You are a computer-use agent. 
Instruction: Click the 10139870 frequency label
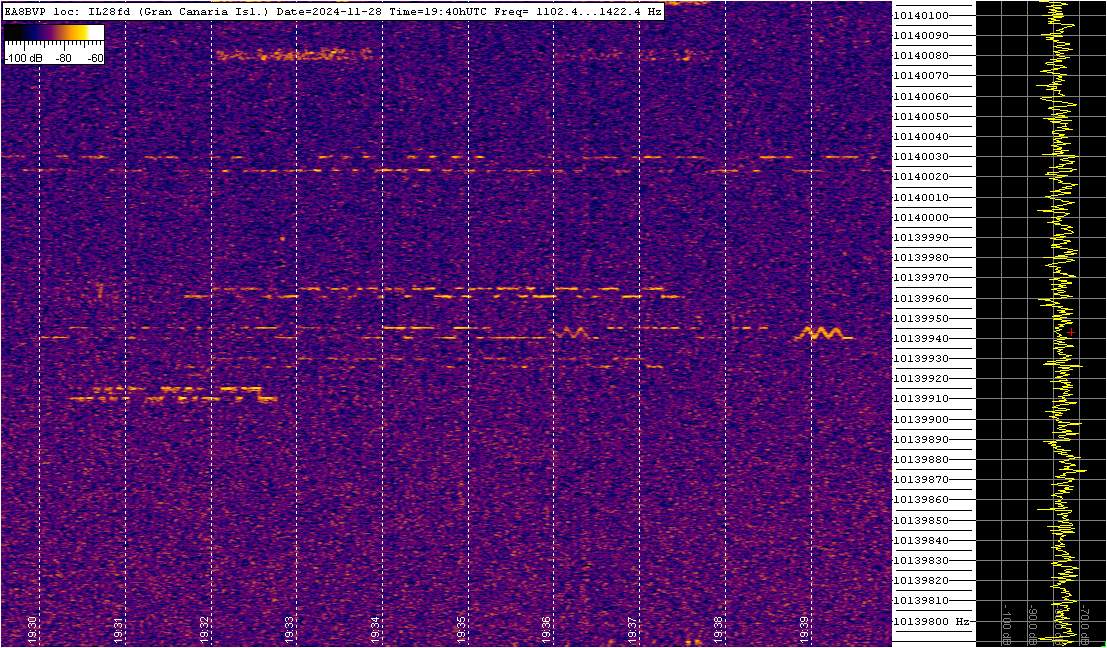point(921,479)
